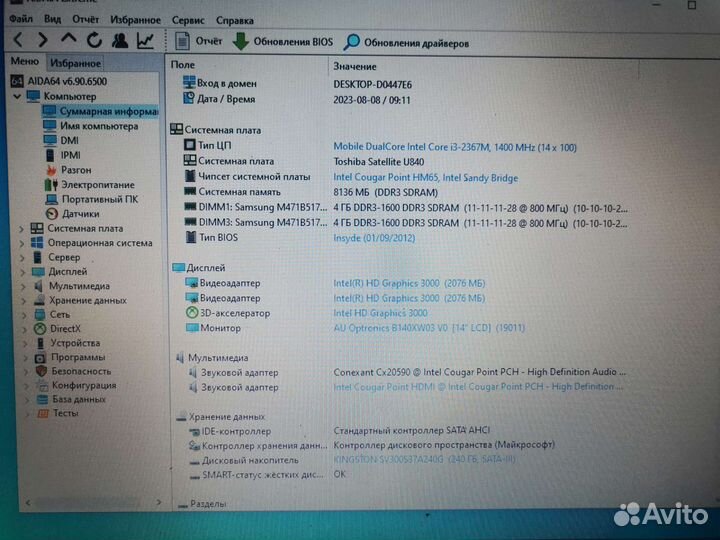The height and width of the screenshot is (540, 720).
Task: Click the Программы tree icon
Action: click(x=40, y=357)
